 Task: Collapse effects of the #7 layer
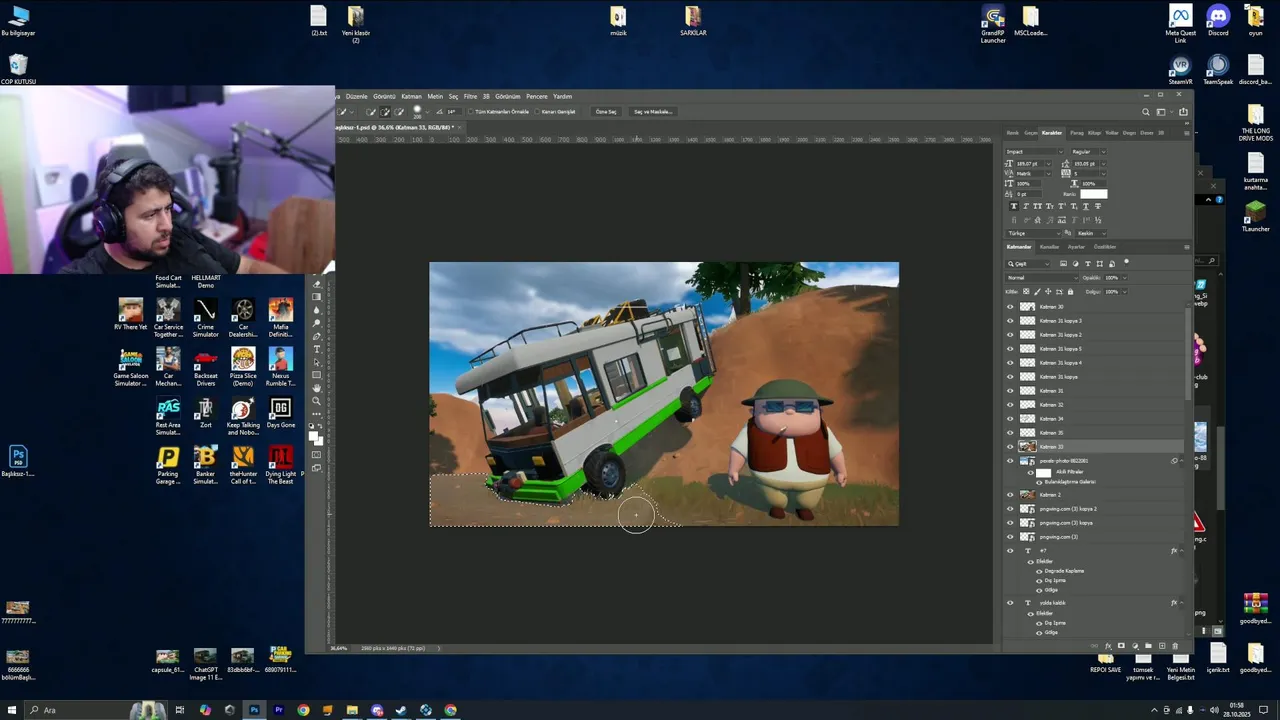1182,551
